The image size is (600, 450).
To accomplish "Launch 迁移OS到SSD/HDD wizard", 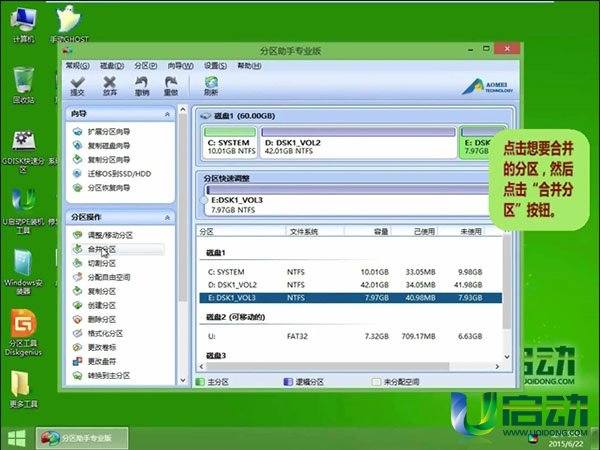I will tap(112, 174).
